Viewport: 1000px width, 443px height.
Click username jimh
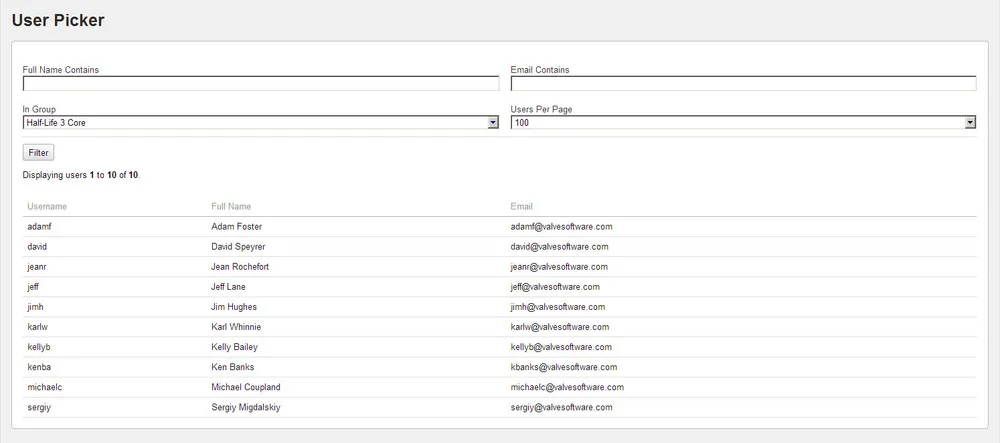[x=37, y=307]
